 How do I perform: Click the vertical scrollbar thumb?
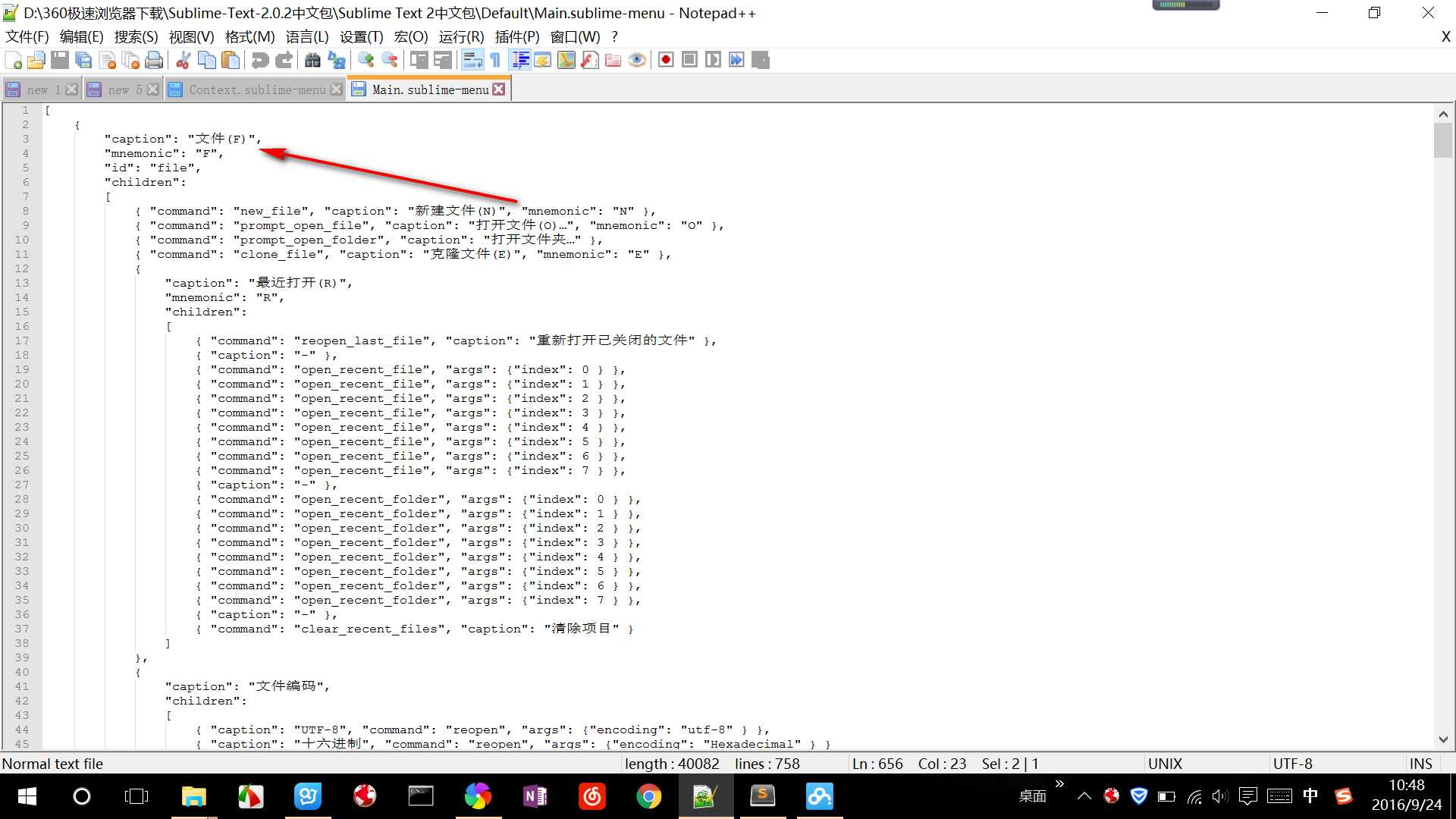(1443, 140)
